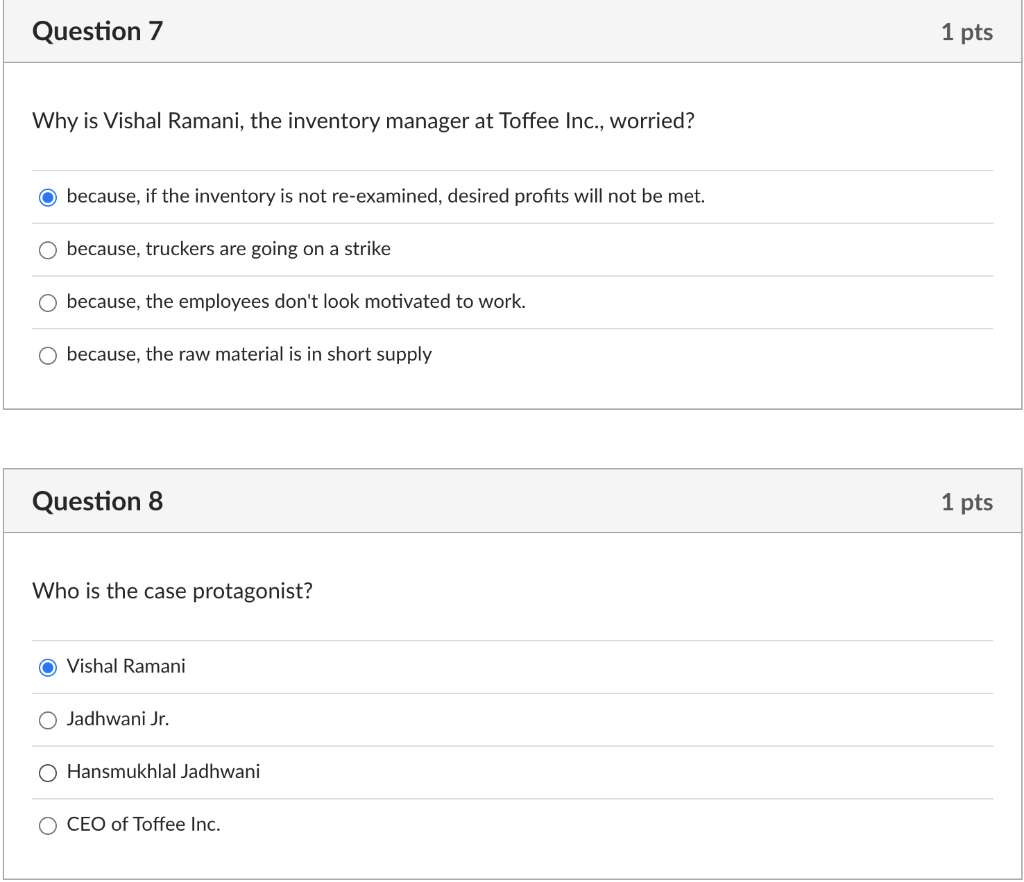This screenshot has width=1024, height=882.
Task: Choose the truckers going on strike radio button
Action: [x=48, y=250]
